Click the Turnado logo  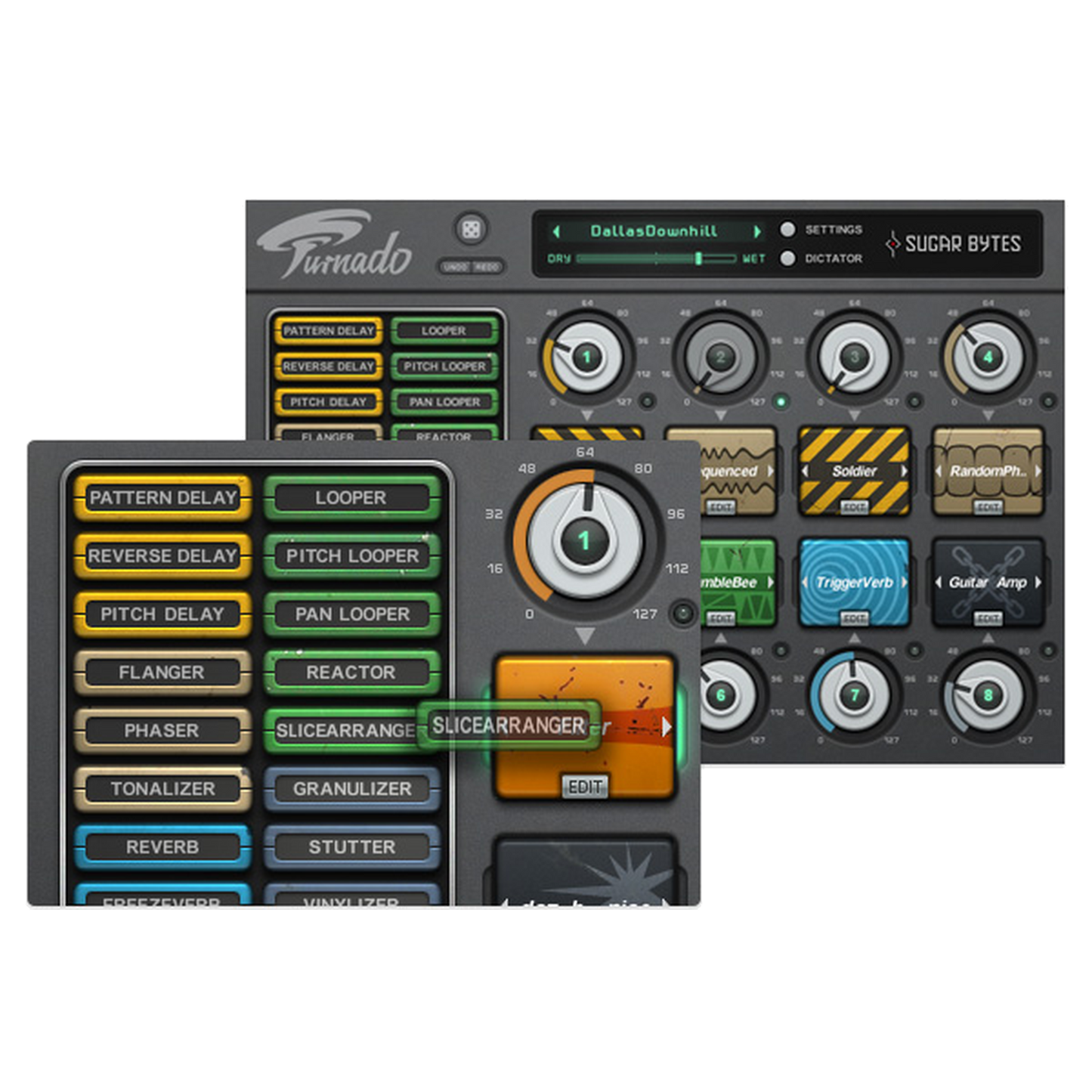333,247
